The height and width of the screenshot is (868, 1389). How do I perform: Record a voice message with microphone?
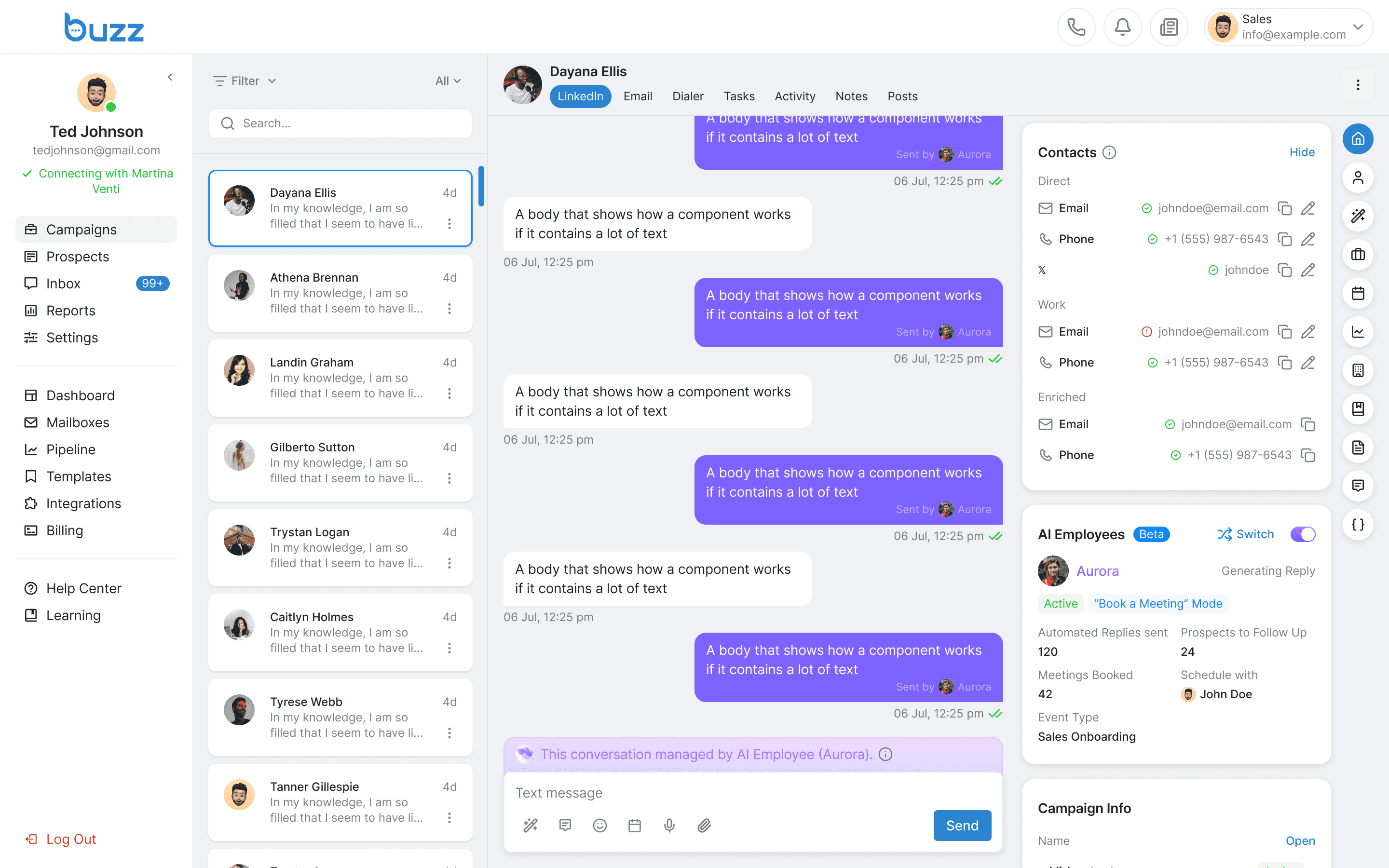click(669, 826)
